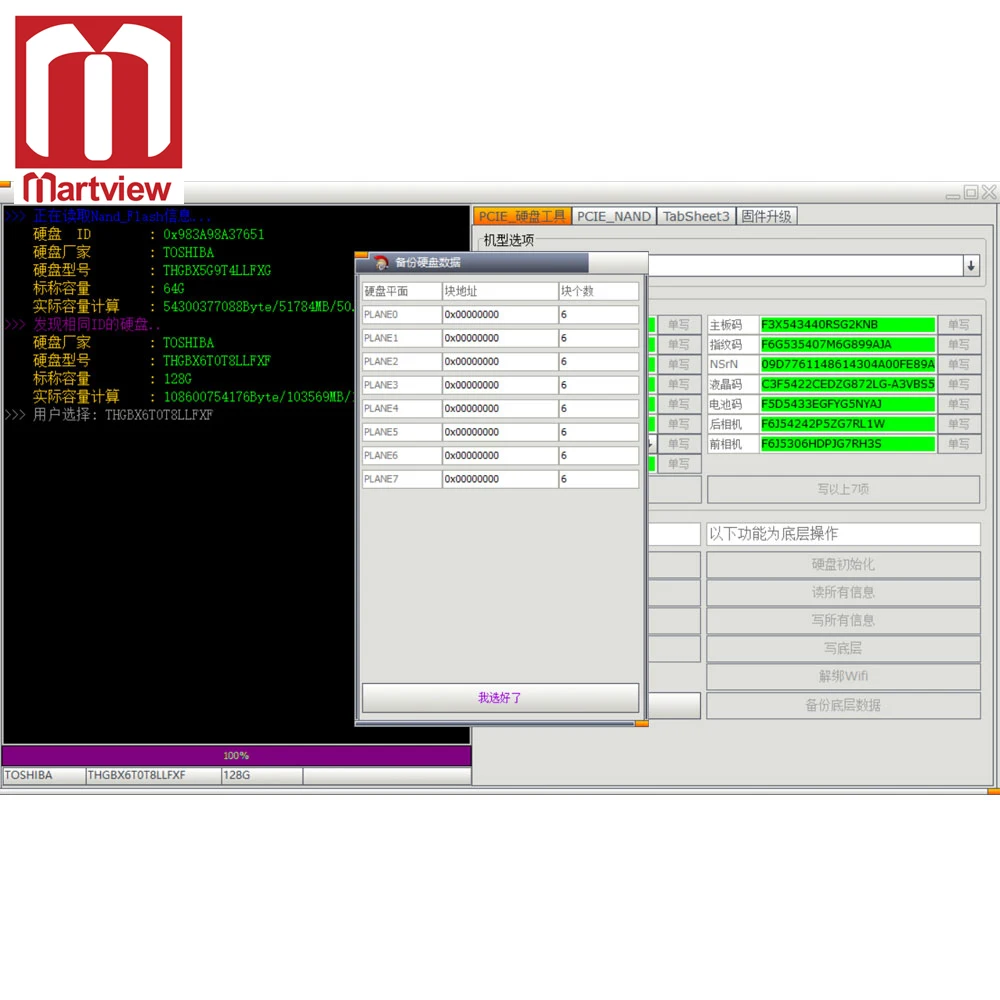Click THGBX6T0T8LLFXF in status bar
Viewport: 1000px width, 1000px height.
tap(153, 776)
